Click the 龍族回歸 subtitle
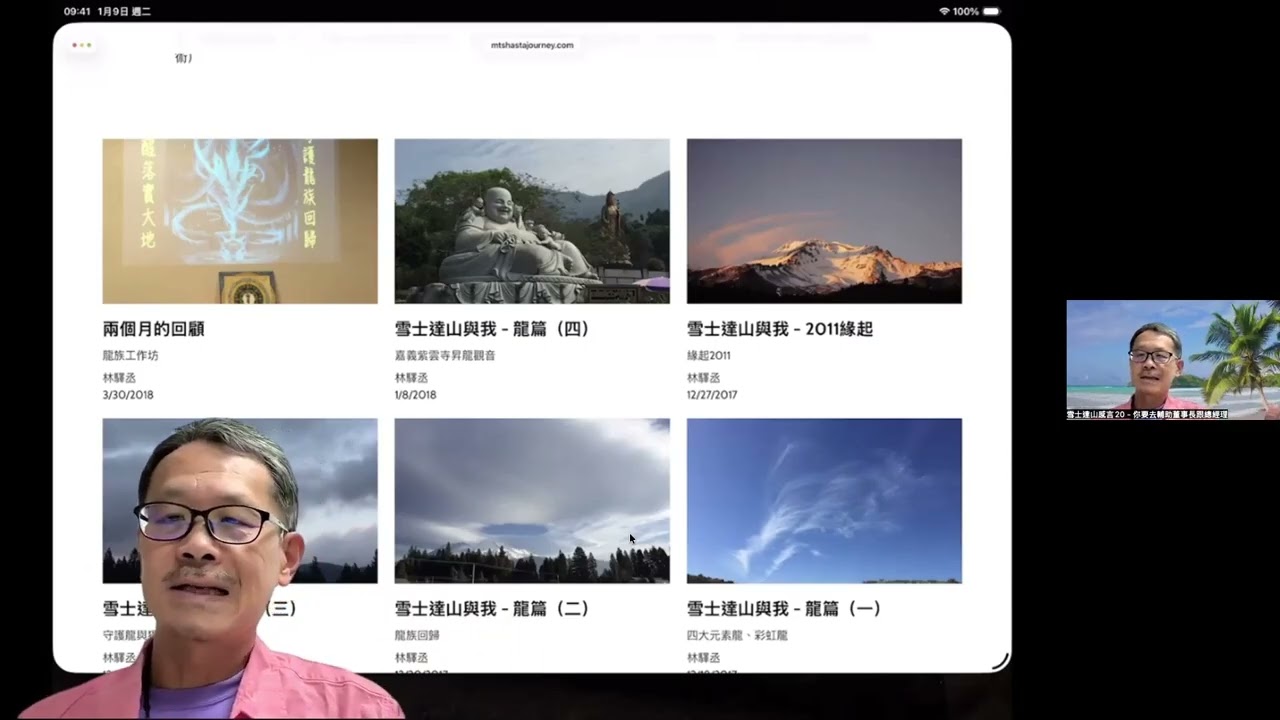 [x=417, y=635]
